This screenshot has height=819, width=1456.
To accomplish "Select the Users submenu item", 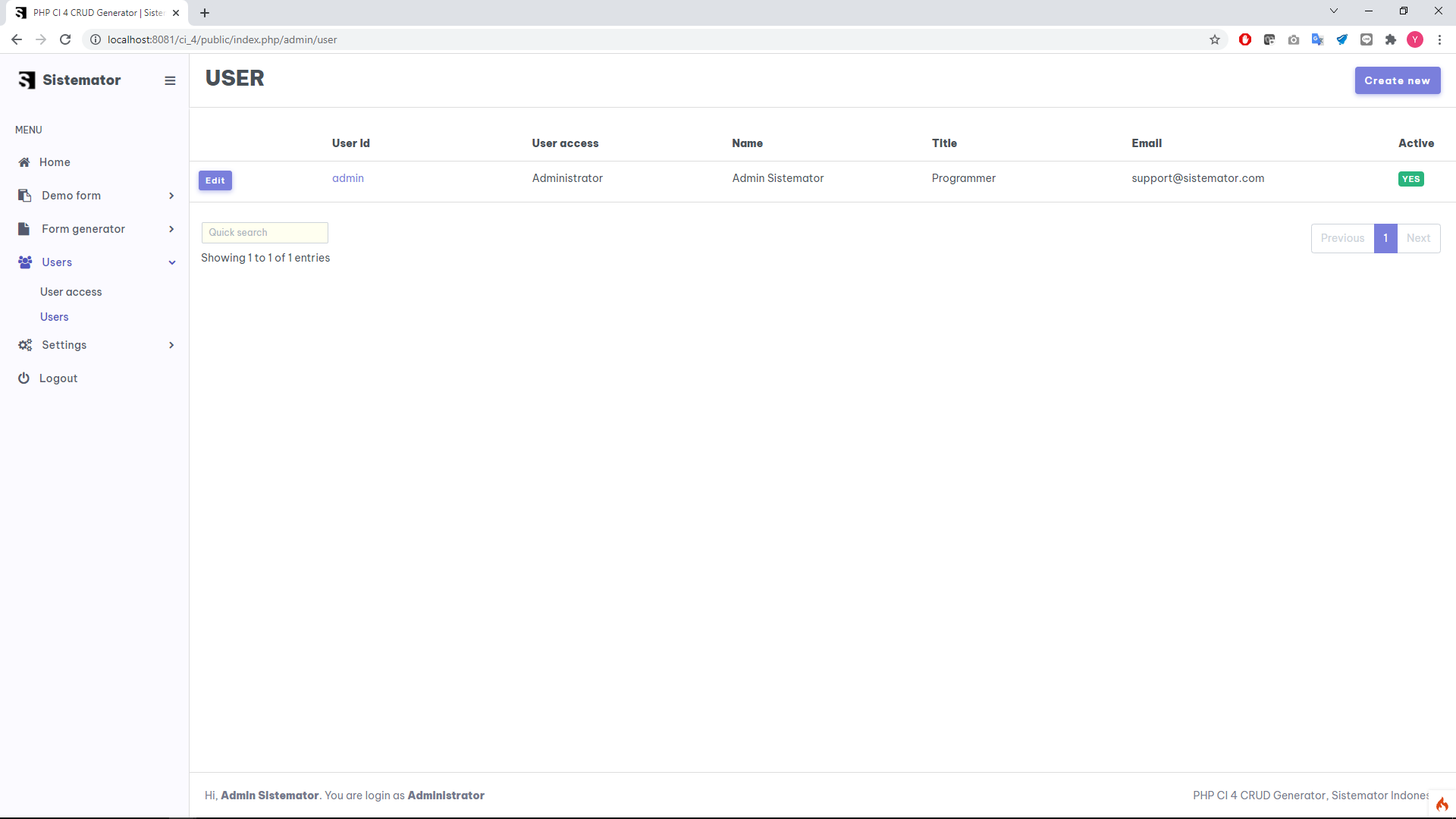I will pyautogui.click(x=55, y=317).
